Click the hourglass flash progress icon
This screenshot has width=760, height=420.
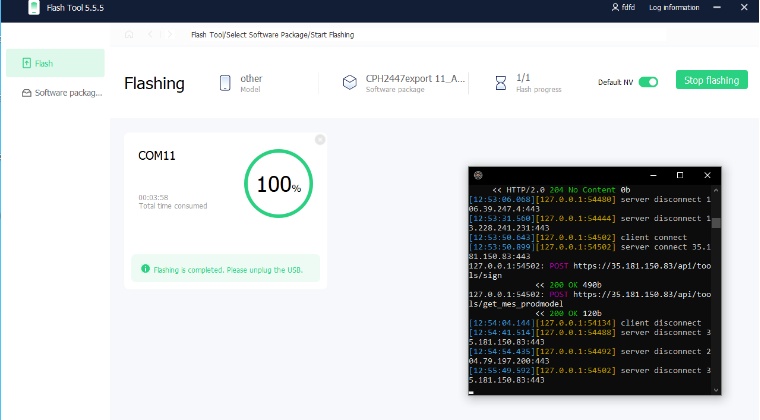pyautogui.click(x=501, y=83)
